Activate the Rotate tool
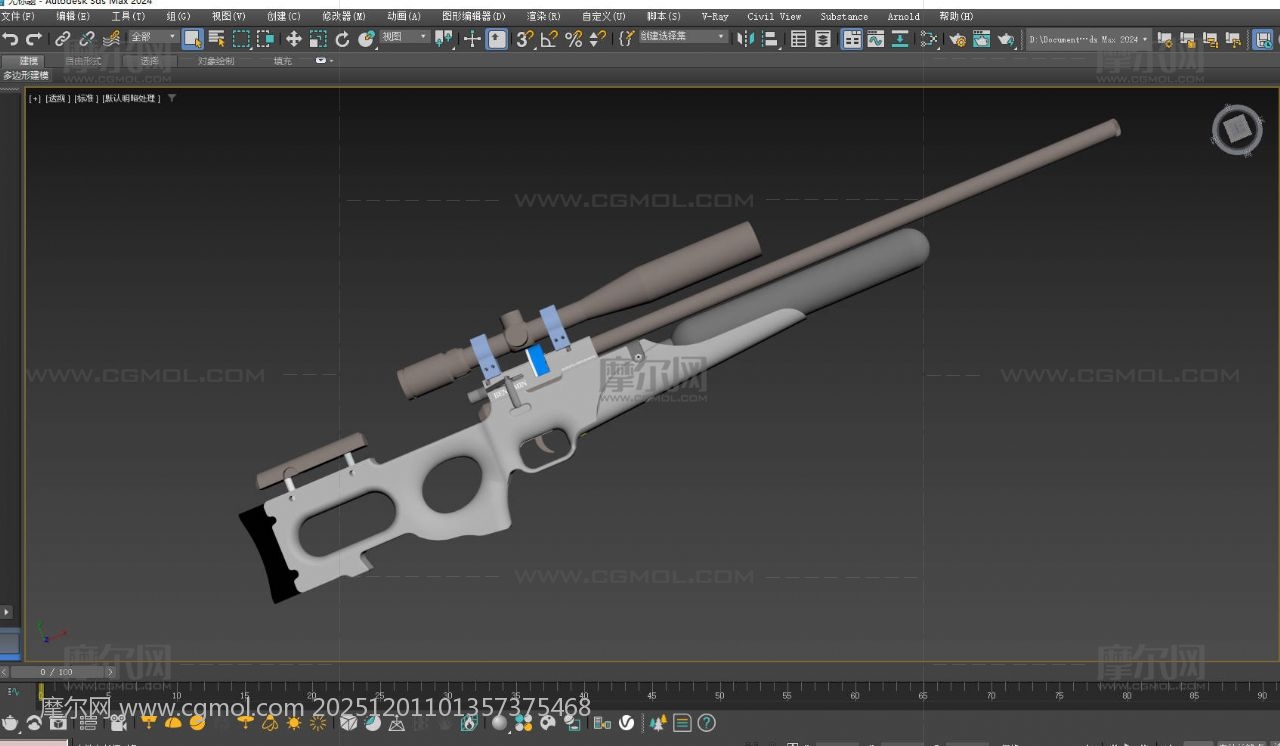This screenshot has height=746, width=1280. (x=342, y=39)
